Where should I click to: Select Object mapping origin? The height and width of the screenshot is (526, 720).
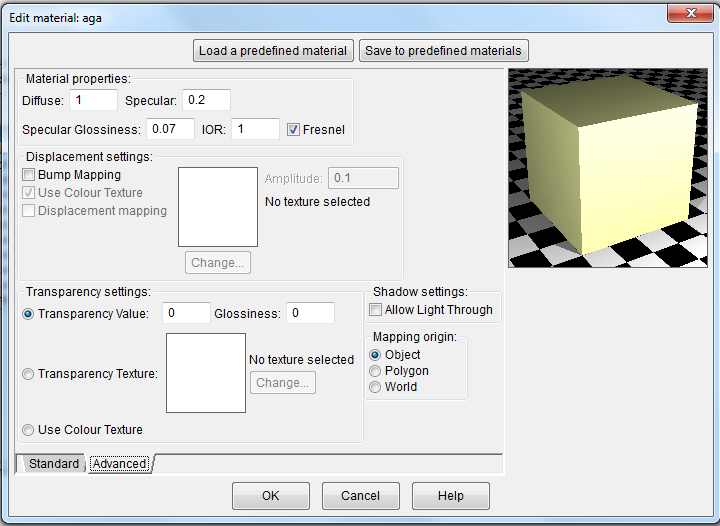[x=375, y=355]
